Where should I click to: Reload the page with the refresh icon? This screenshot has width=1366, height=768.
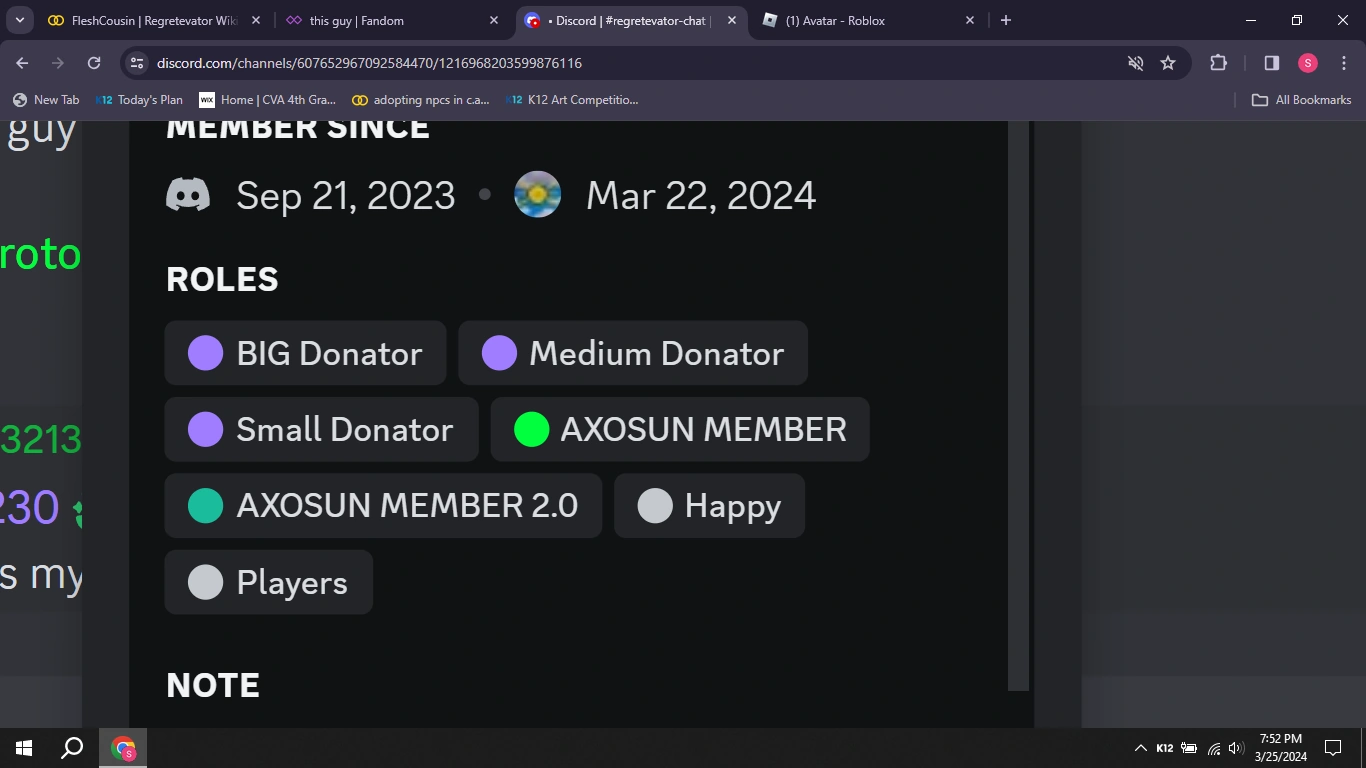94,62
